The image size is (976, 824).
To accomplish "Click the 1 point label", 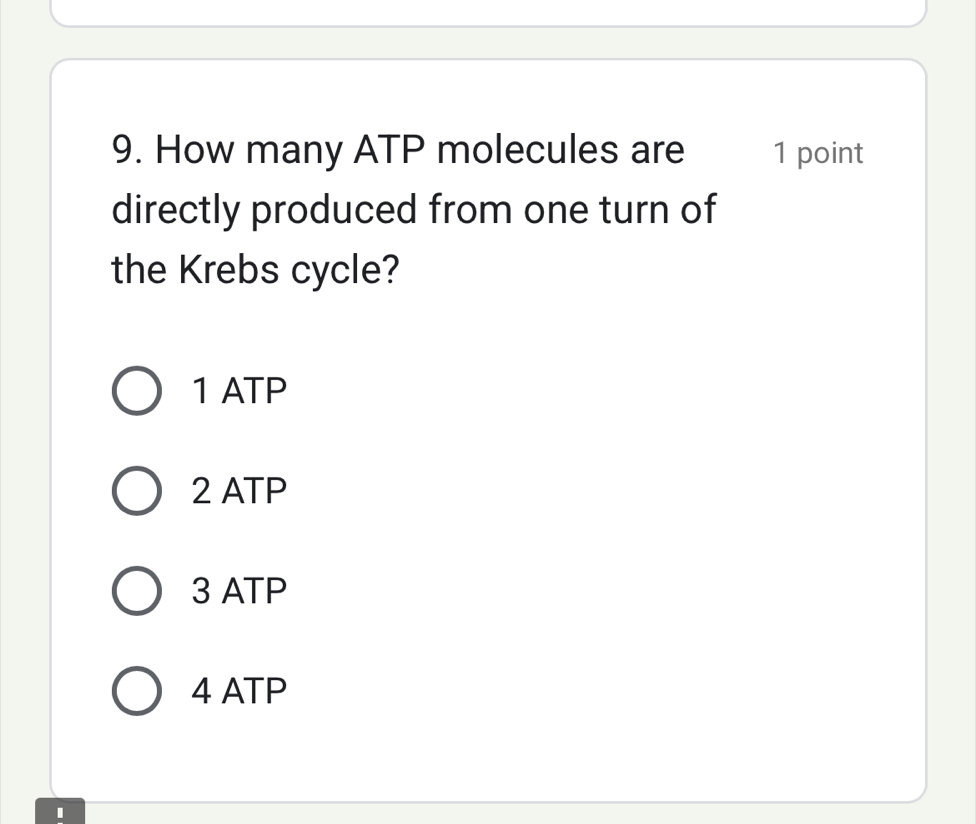I will pyautogui.click(x=817, y=152).
